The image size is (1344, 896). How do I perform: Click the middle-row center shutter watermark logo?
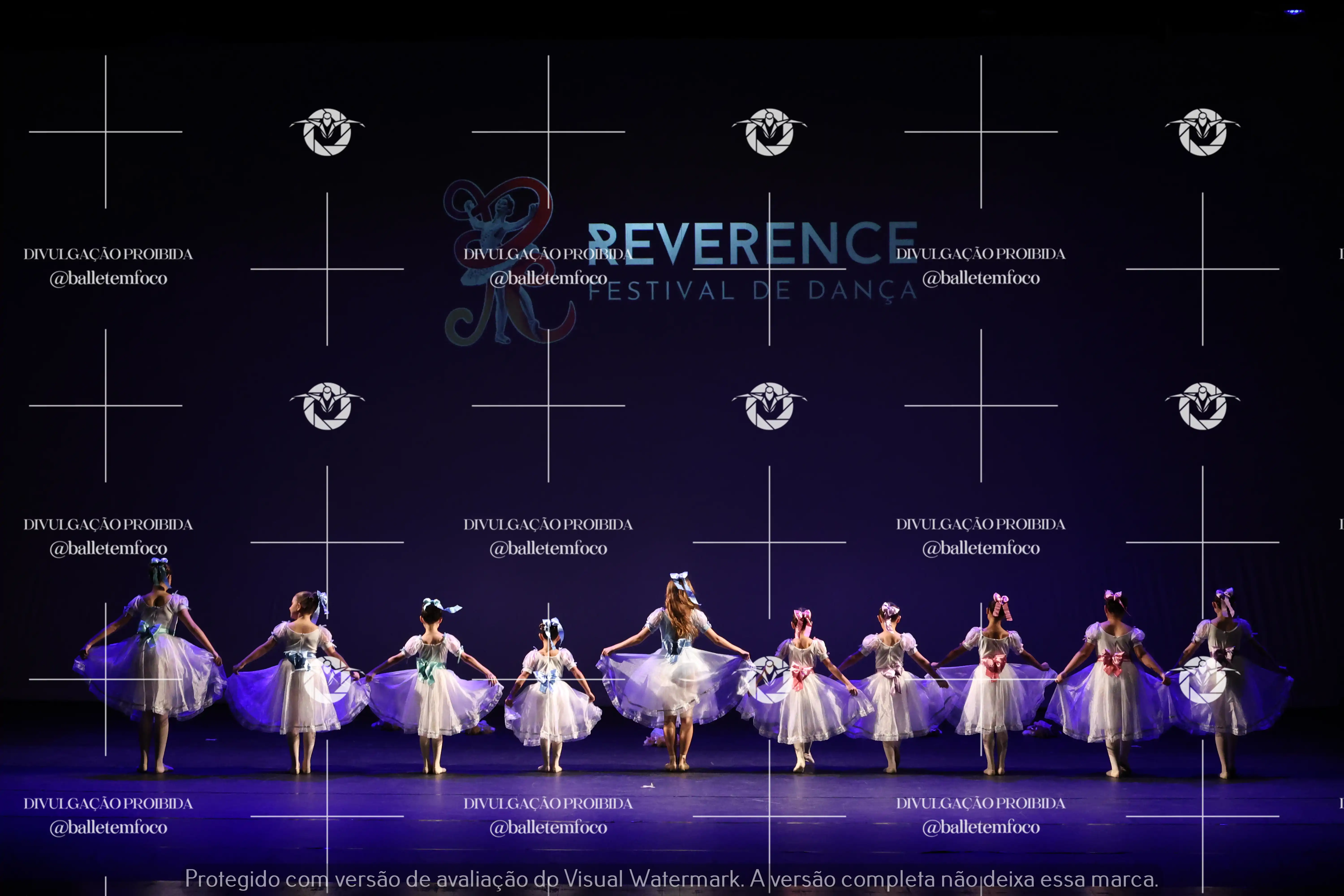pos(769,406)
